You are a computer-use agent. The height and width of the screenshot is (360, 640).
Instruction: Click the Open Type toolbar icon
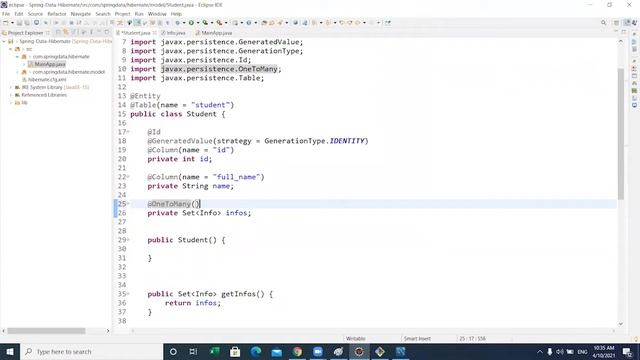click(x=264, y=23)
